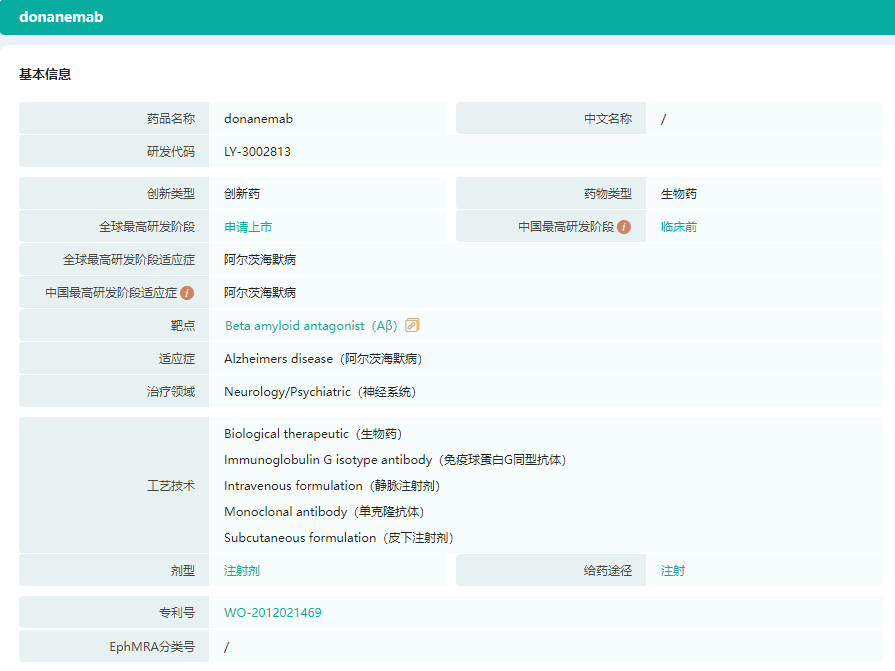The width and height of the screenshot is (895, 671).
Task: Click the 基本信息 section heading
Action: tap(45, 74)
